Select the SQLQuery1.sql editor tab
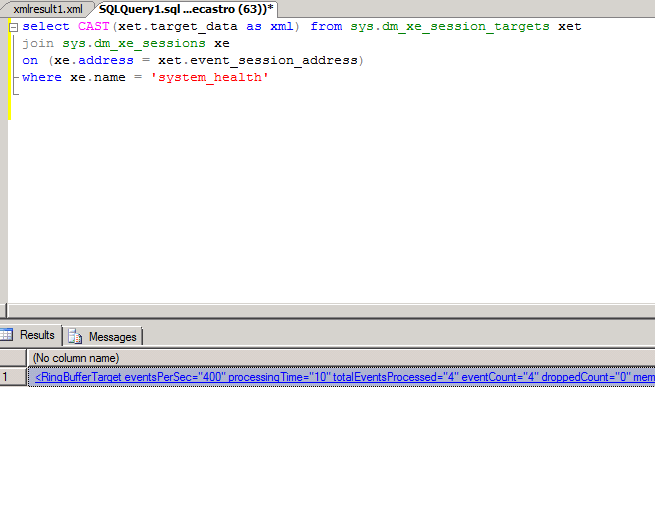 pyautogui.click(x=186, y=9)
